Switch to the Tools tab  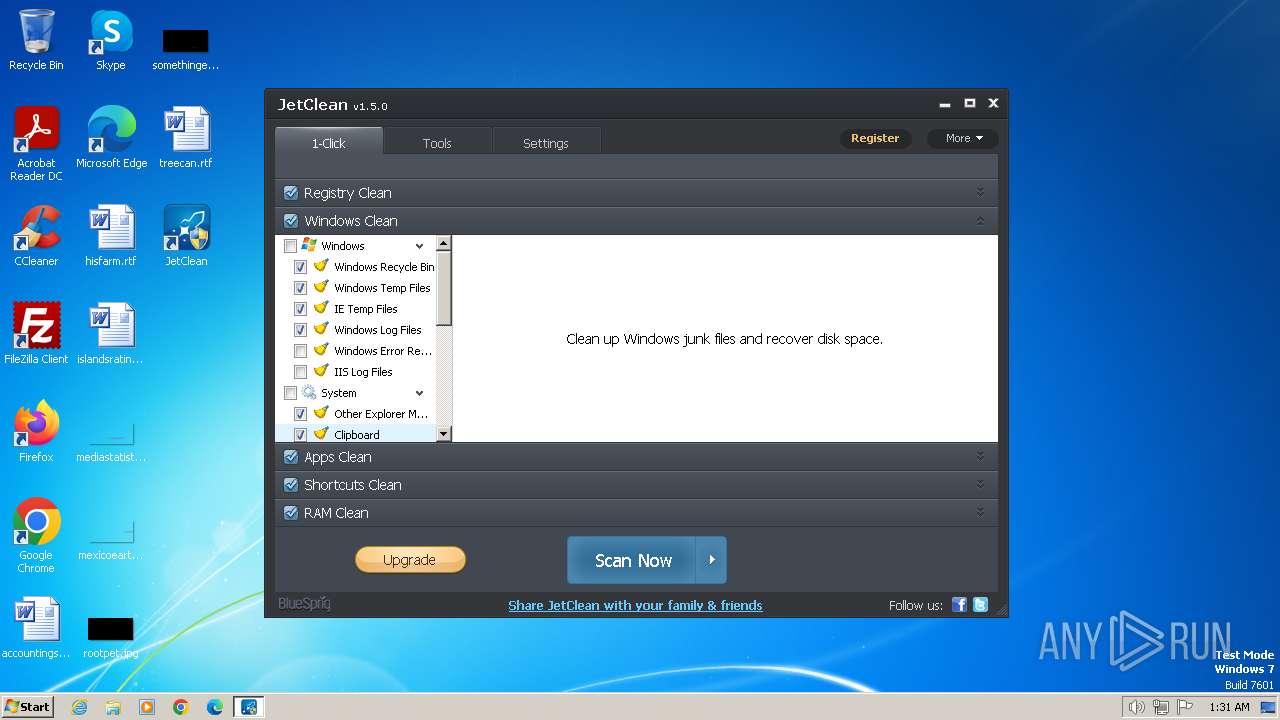tap(437, 142)
